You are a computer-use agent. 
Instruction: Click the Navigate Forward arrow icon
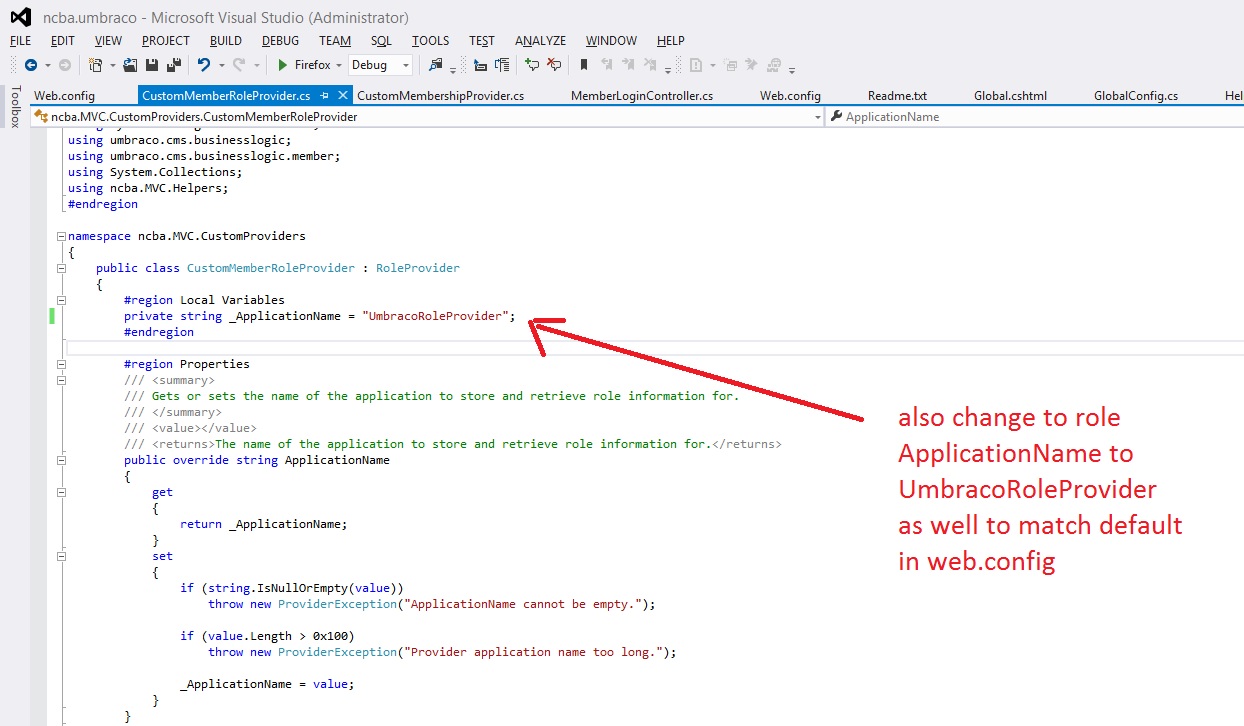coord(65,65)
